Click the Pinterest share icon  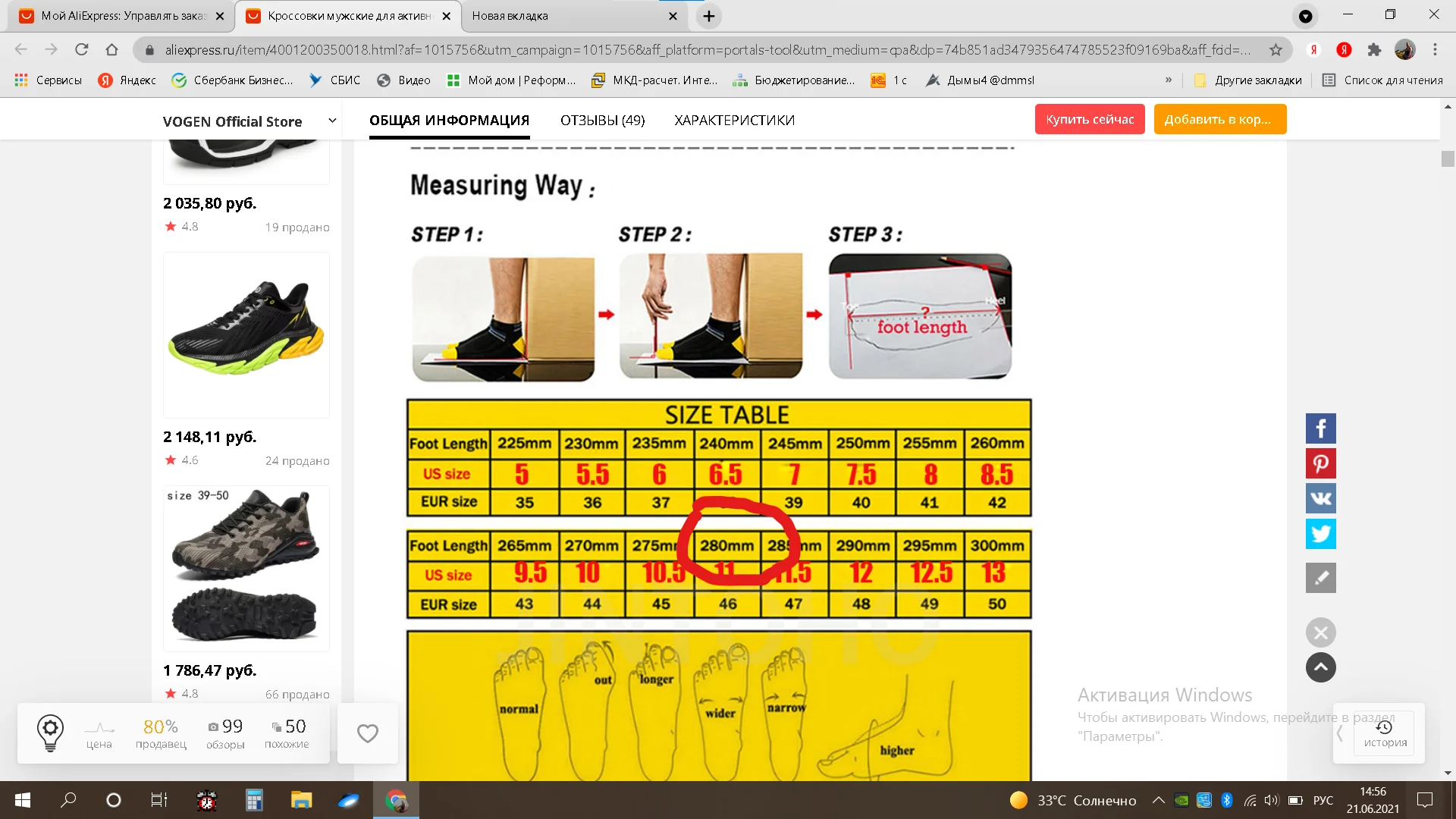[1320, 463]
